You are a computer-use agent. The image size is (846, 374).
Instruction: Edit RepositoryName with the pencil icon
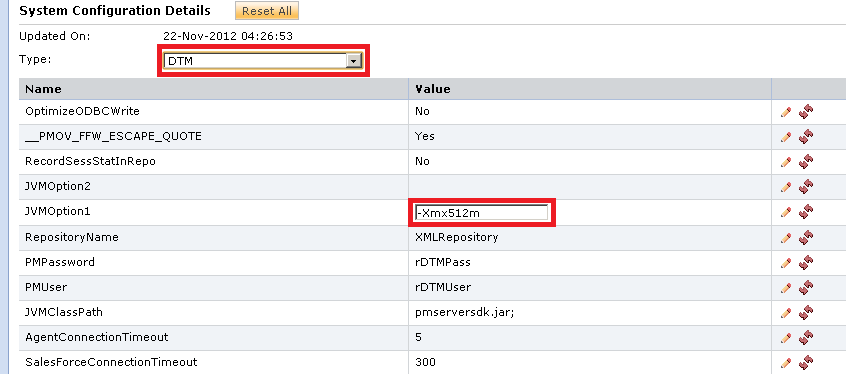coord(786,237)
